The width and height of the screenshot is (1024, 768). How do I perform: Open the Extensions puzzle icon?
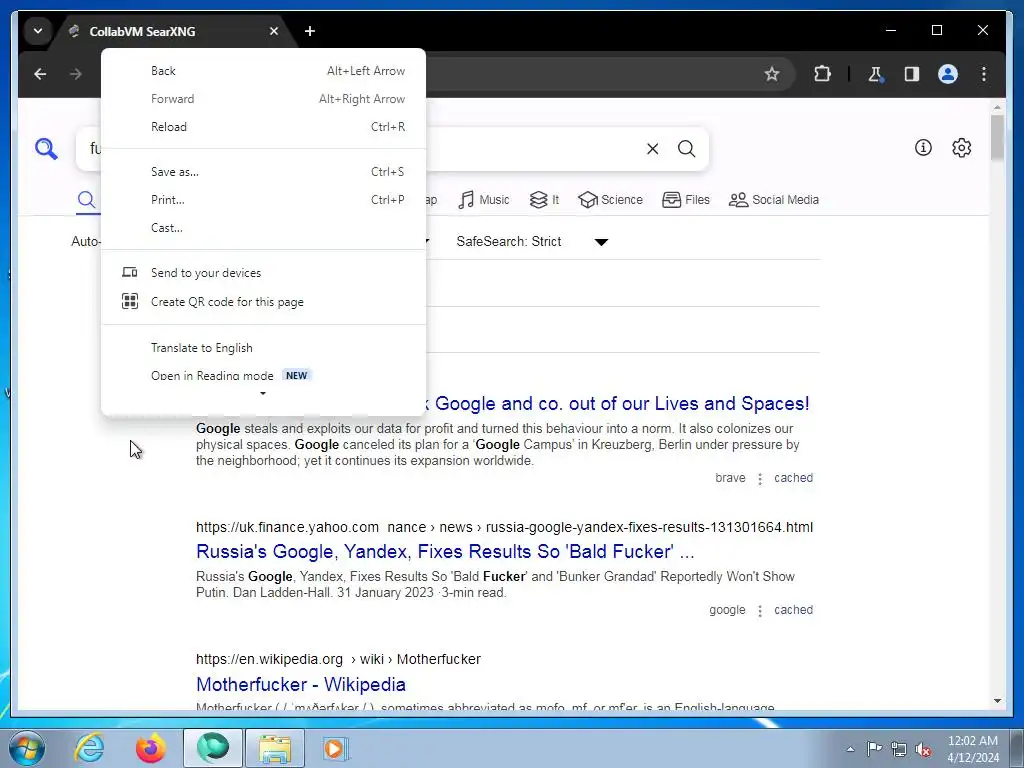coord(822,74)
